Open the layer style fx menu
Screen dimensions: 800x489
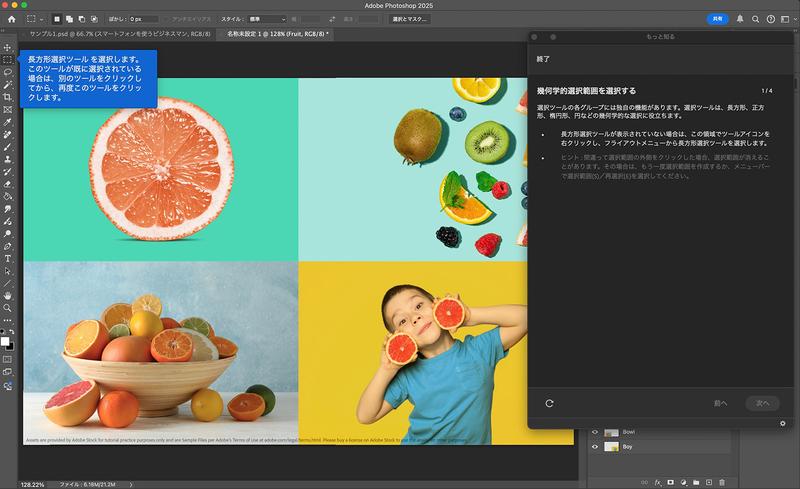(657, 482)
